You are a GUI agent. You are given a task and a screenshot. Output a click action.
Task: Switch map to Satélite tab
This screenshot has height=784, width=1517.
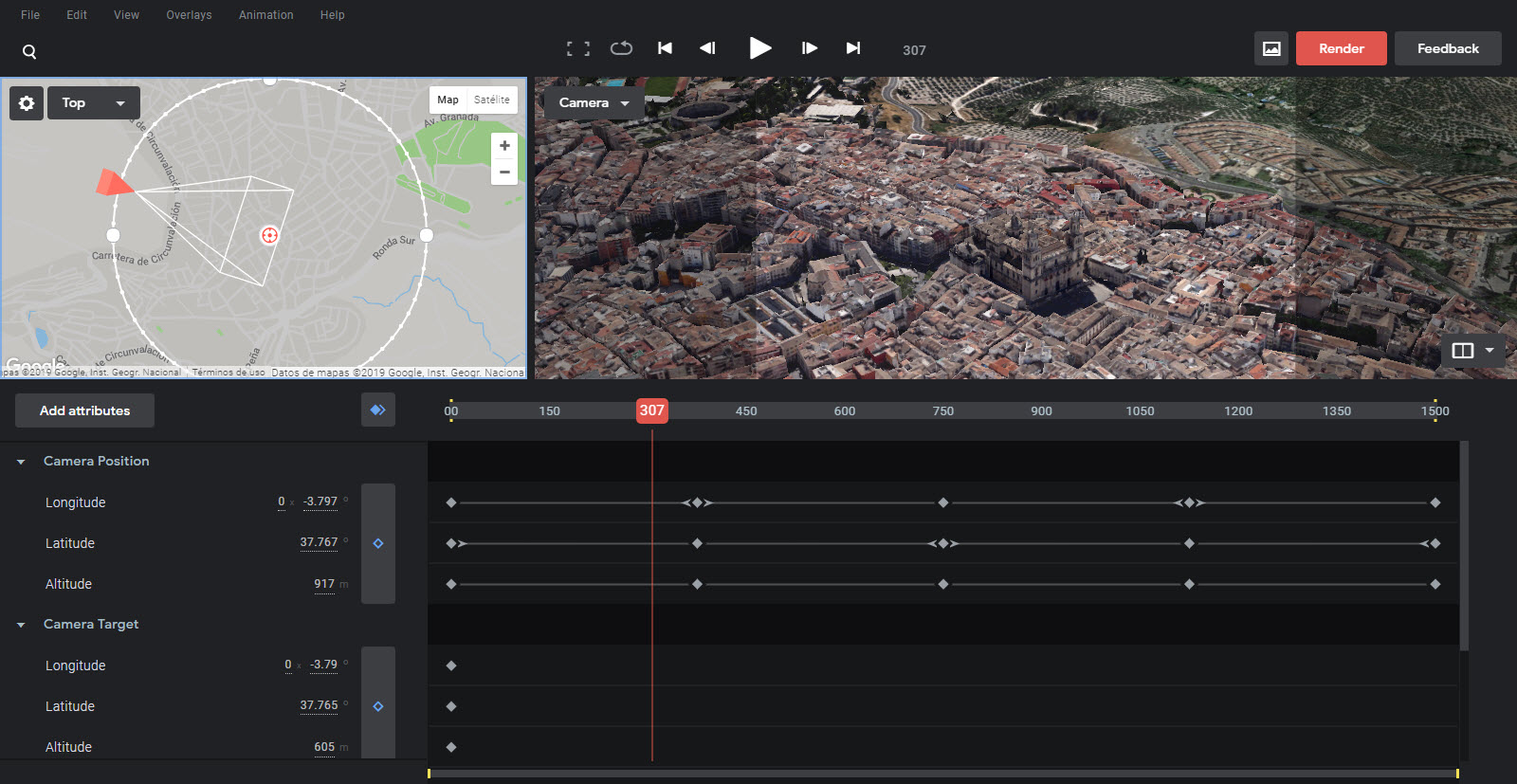click(x=491, y=100)
